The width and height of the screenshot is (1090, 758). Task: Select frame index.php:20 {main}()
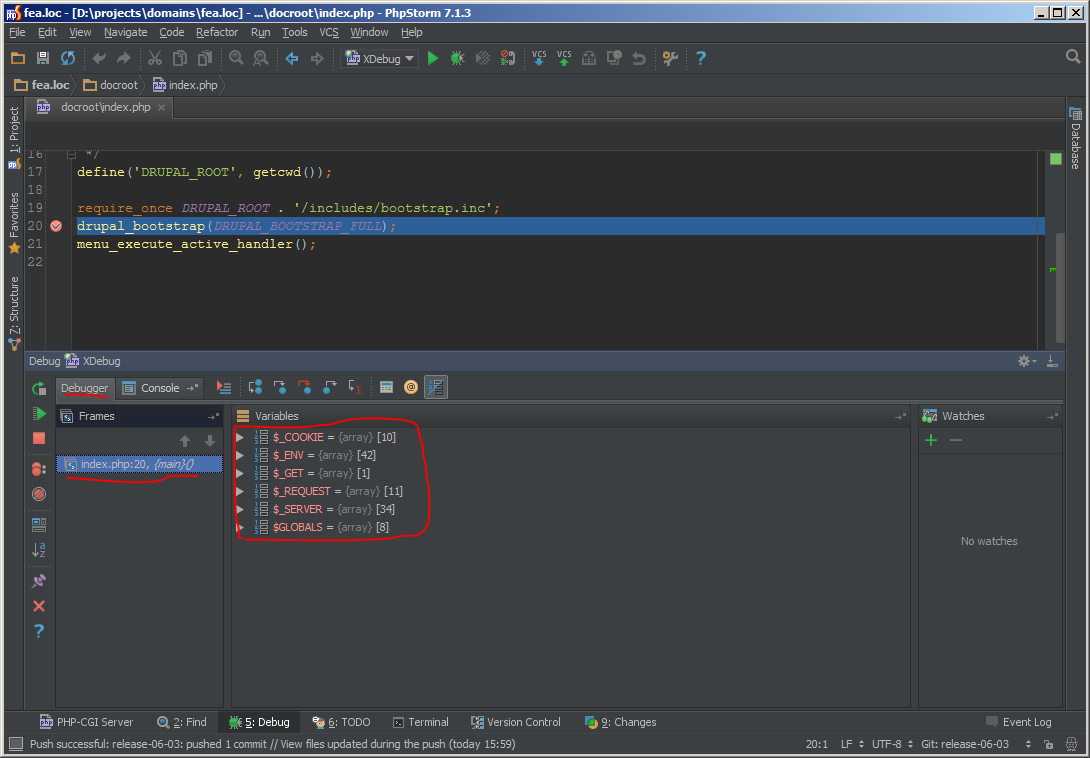tap(139, 465)
